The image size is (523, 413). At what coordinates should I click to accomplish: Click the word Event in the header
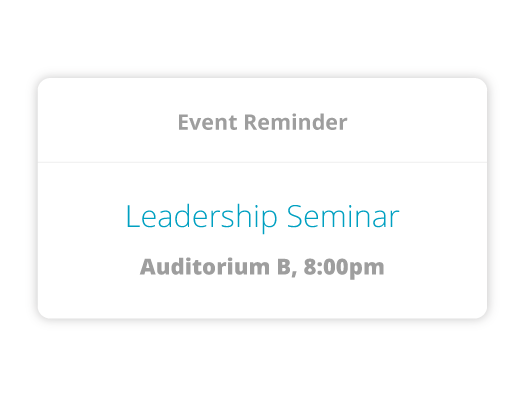pos(207,122)
